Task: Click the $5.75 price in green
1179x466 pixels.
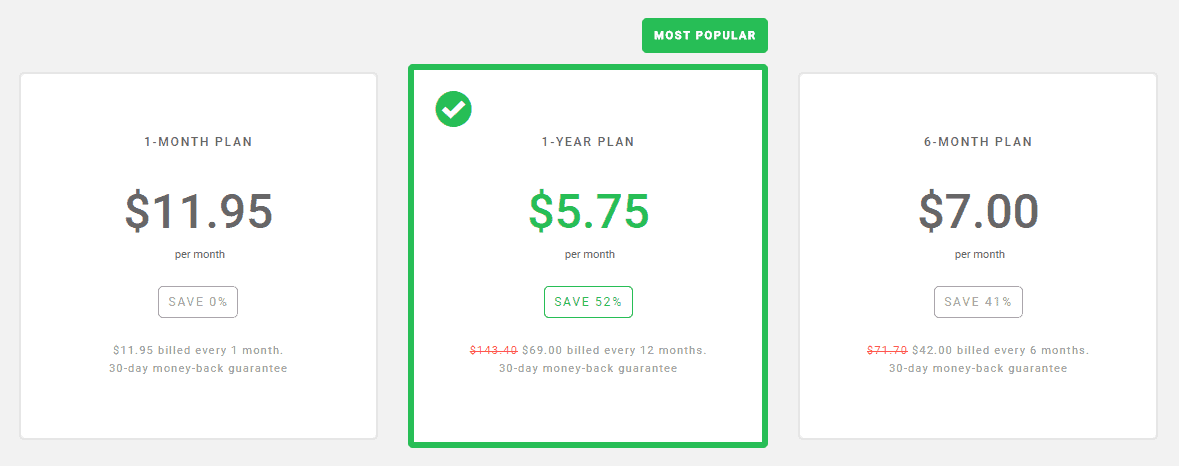Action: [x=589, y=211]
